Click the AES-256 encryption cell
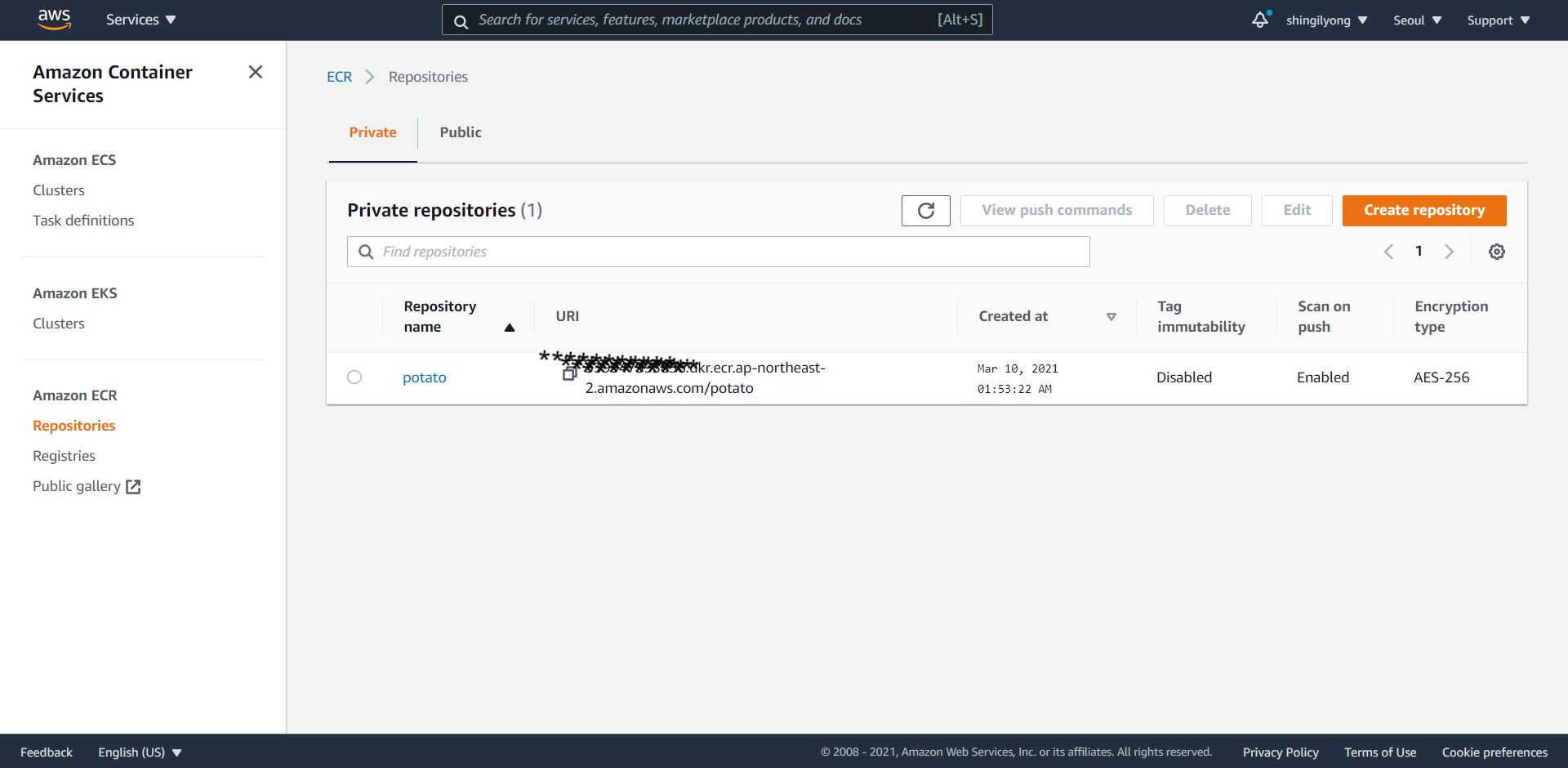 click(1441, 377)
